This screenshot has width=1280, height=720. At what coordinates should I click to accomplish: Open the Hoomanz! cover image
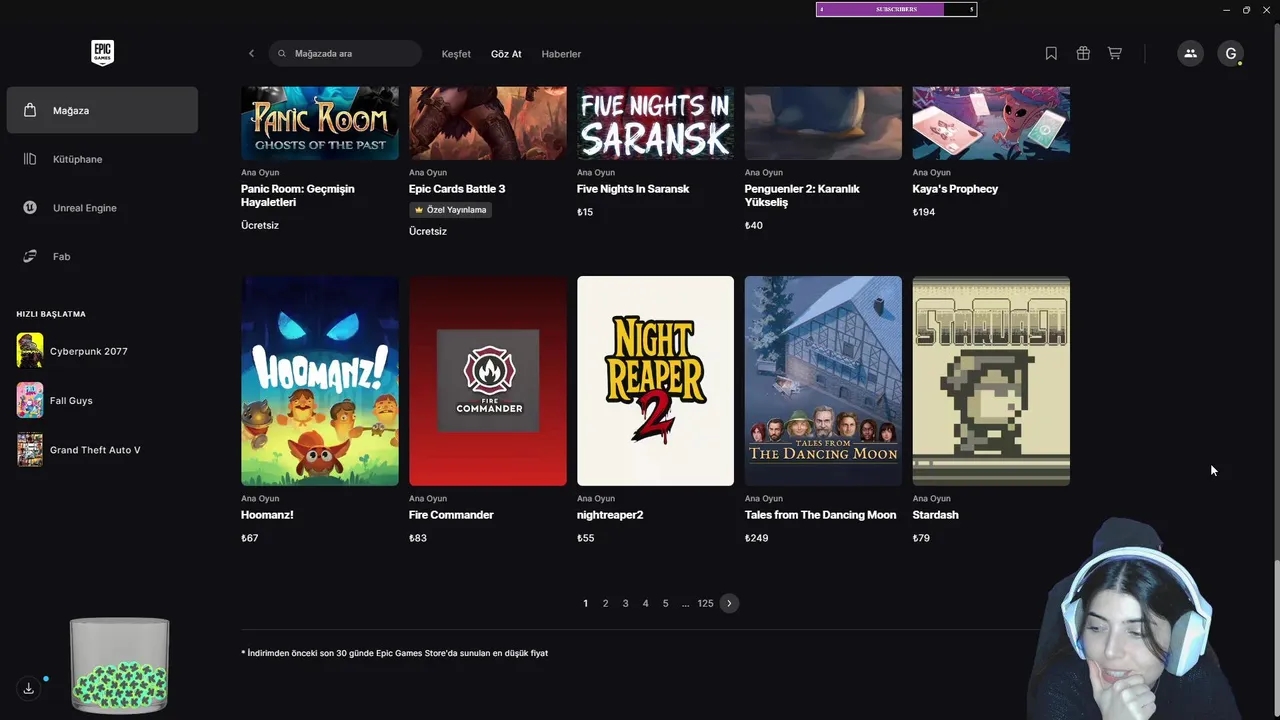320,381
